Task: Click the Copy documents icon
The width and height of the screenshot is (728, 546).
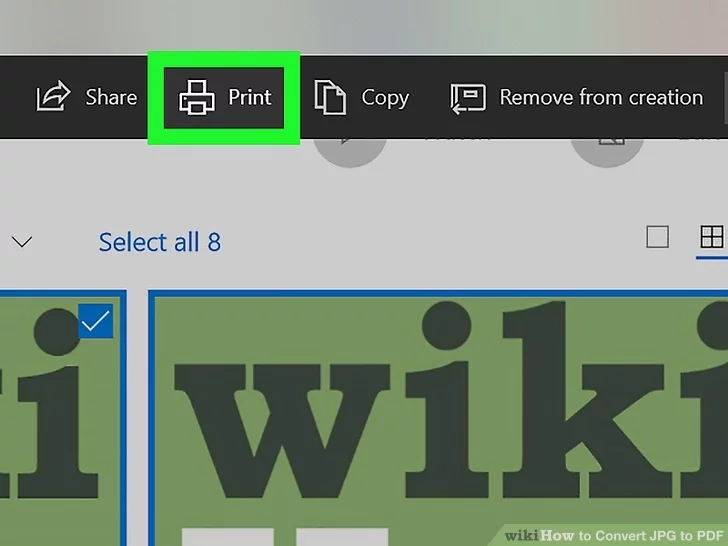Action: coord(330,97)
